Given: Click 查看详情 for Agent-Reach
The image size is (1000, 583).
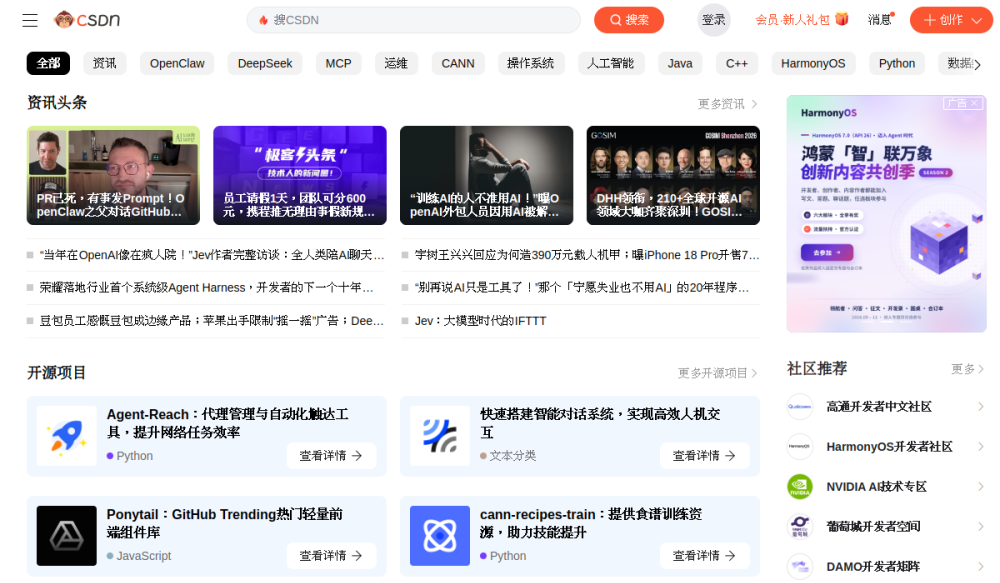Looking at the screenshot, I should [331, 455].
